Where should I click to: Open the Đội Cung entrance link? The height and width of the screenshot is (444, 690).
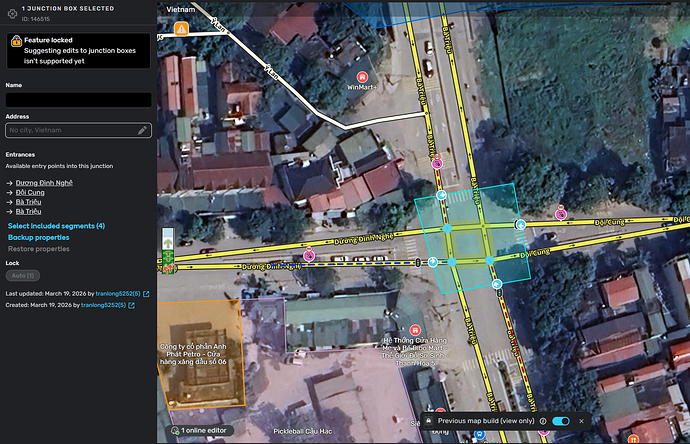30,192
